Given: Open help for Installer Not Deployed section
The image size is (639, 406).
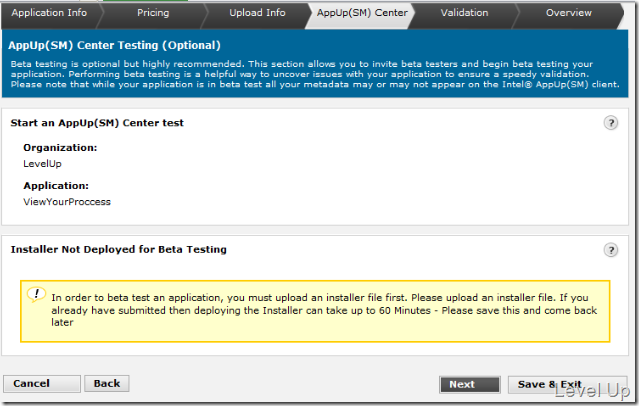Looking at the screenshot, I should pos(610,250).
